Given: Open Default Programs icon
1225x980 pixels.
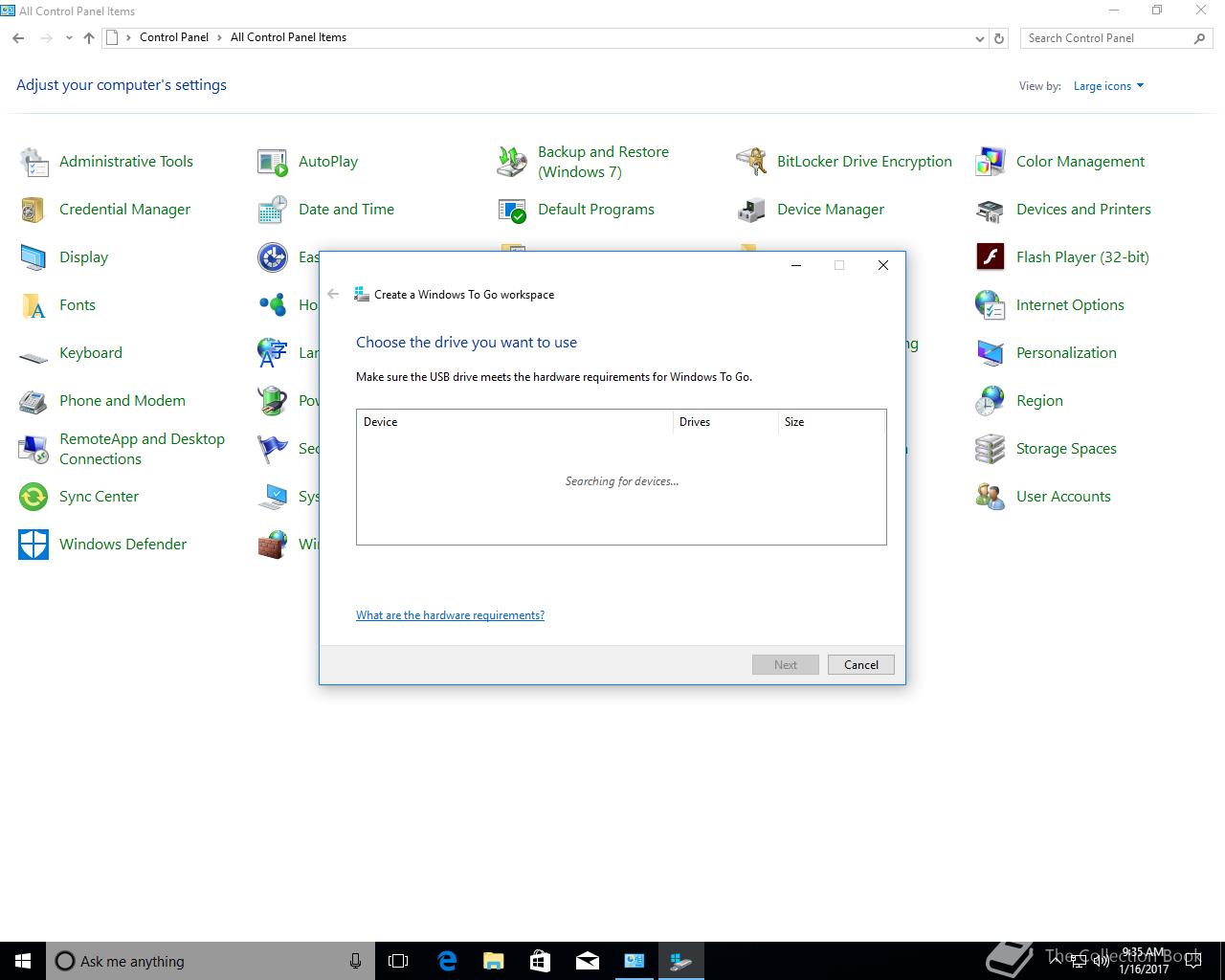Looking at the screenshot, I should (512, 210).
